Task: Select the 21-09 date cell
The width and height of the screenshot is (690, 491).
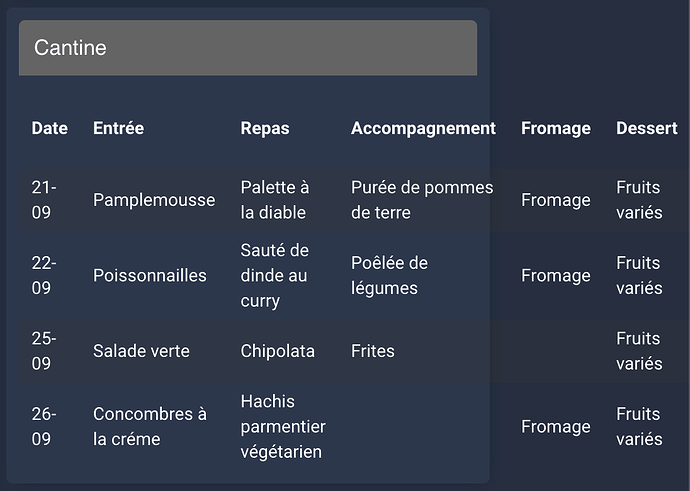Action: (x=44, y=200)
